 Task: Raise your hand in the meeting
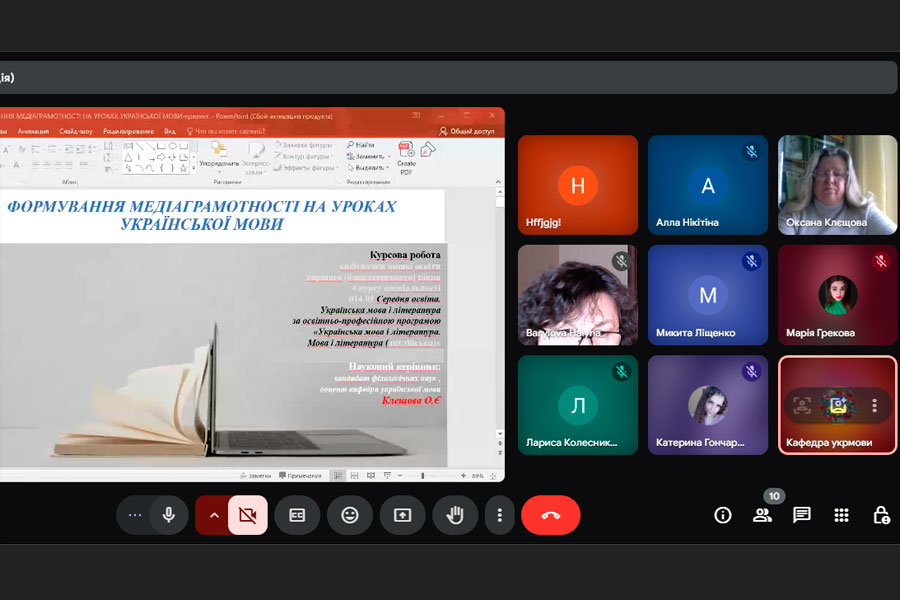(x=455, y=515)
